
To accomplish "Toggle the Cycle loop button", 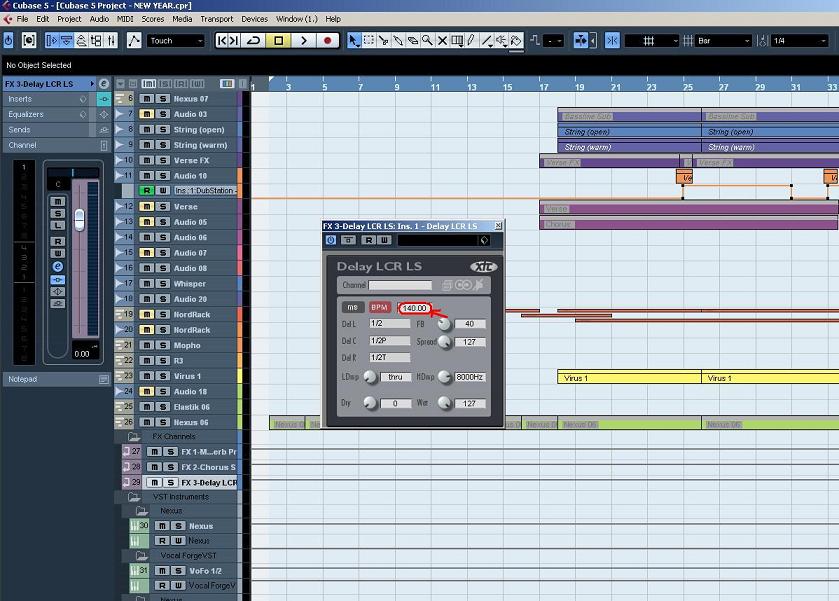I will point(254,41).
